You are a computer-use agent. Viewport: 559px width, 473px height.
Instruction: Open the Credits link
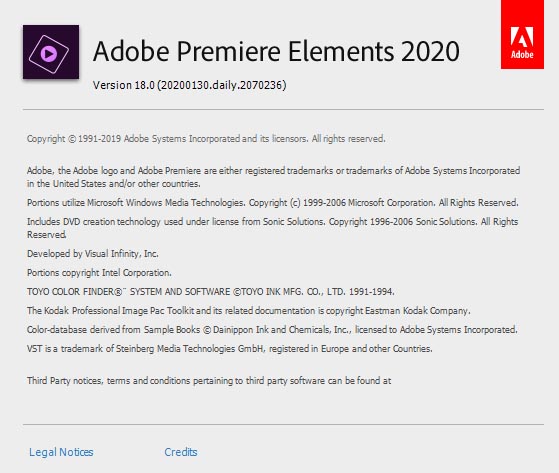181,452
